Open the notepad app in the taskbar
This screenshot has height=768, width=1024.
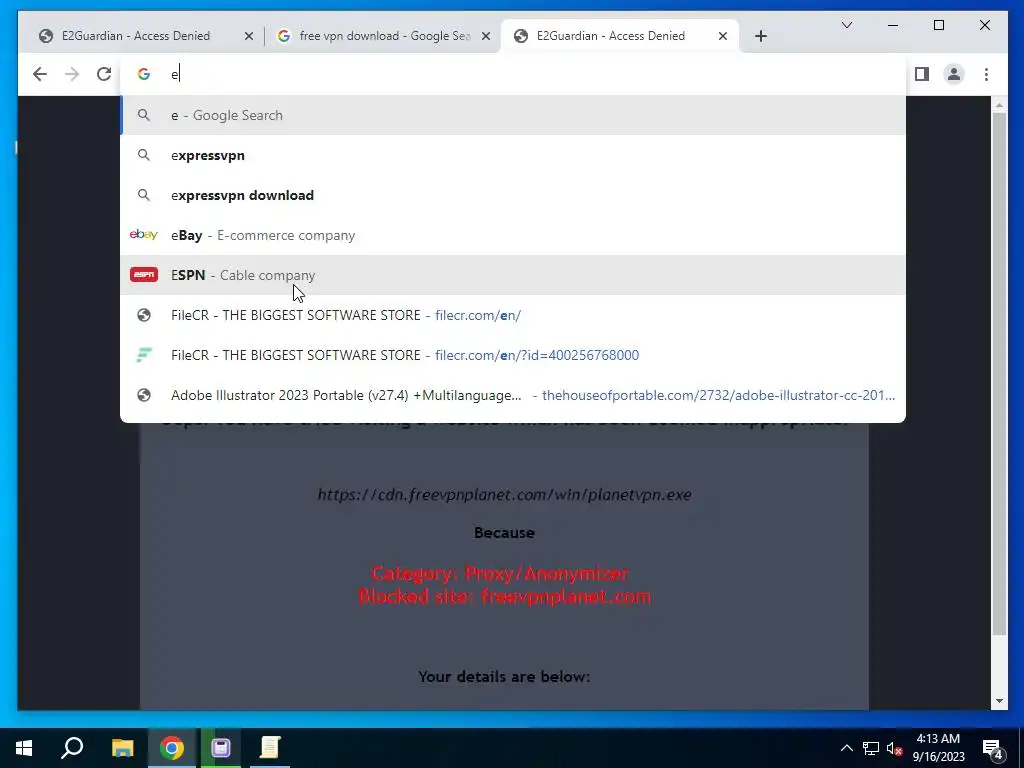[x=270, y=748]
